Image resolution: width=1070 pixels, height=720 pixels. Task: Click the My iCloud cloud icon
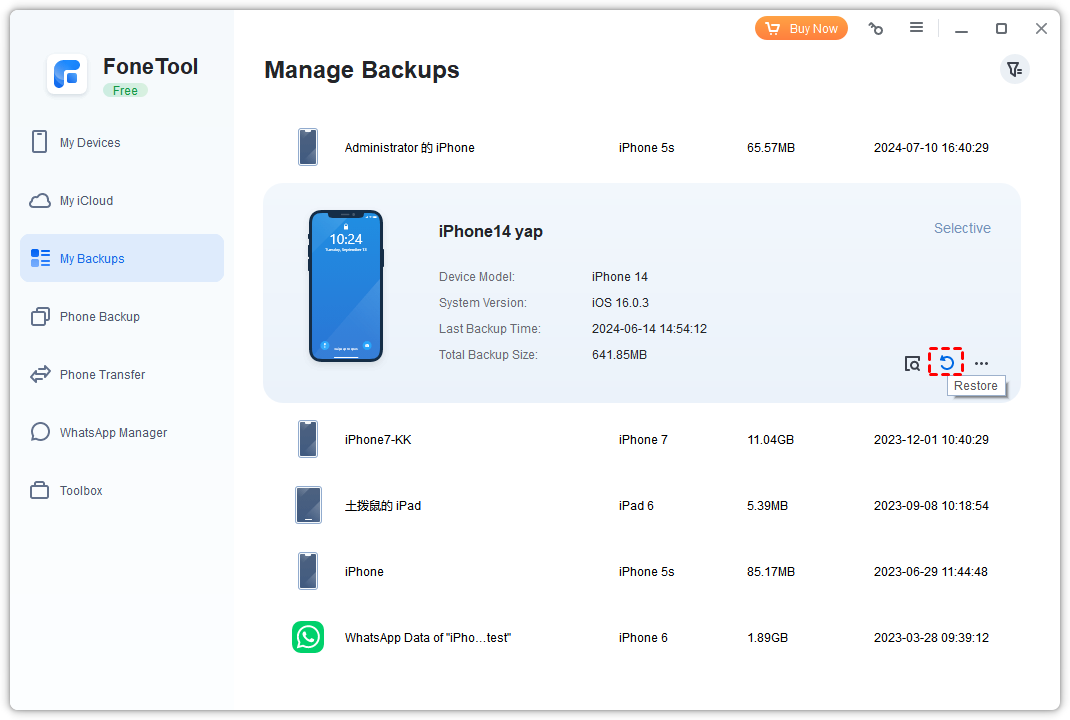click(x=40, y=201)
